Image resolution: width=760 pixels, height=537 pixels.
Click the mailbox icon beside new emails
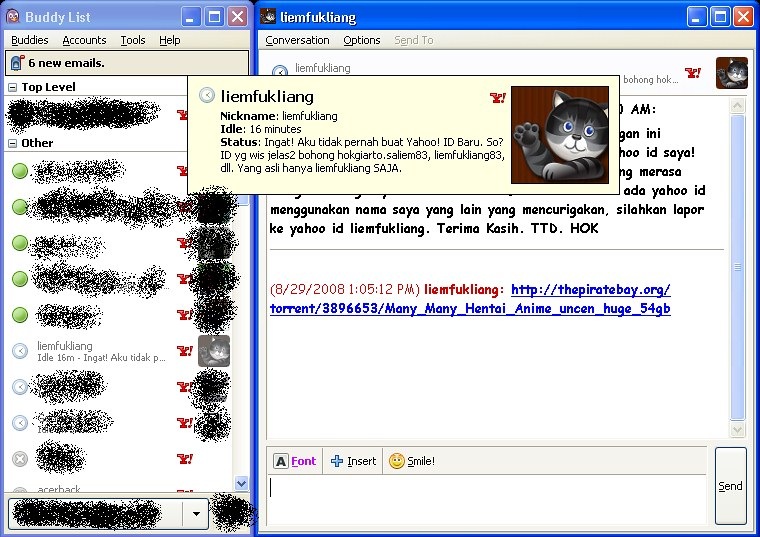[x=17, y=63]
